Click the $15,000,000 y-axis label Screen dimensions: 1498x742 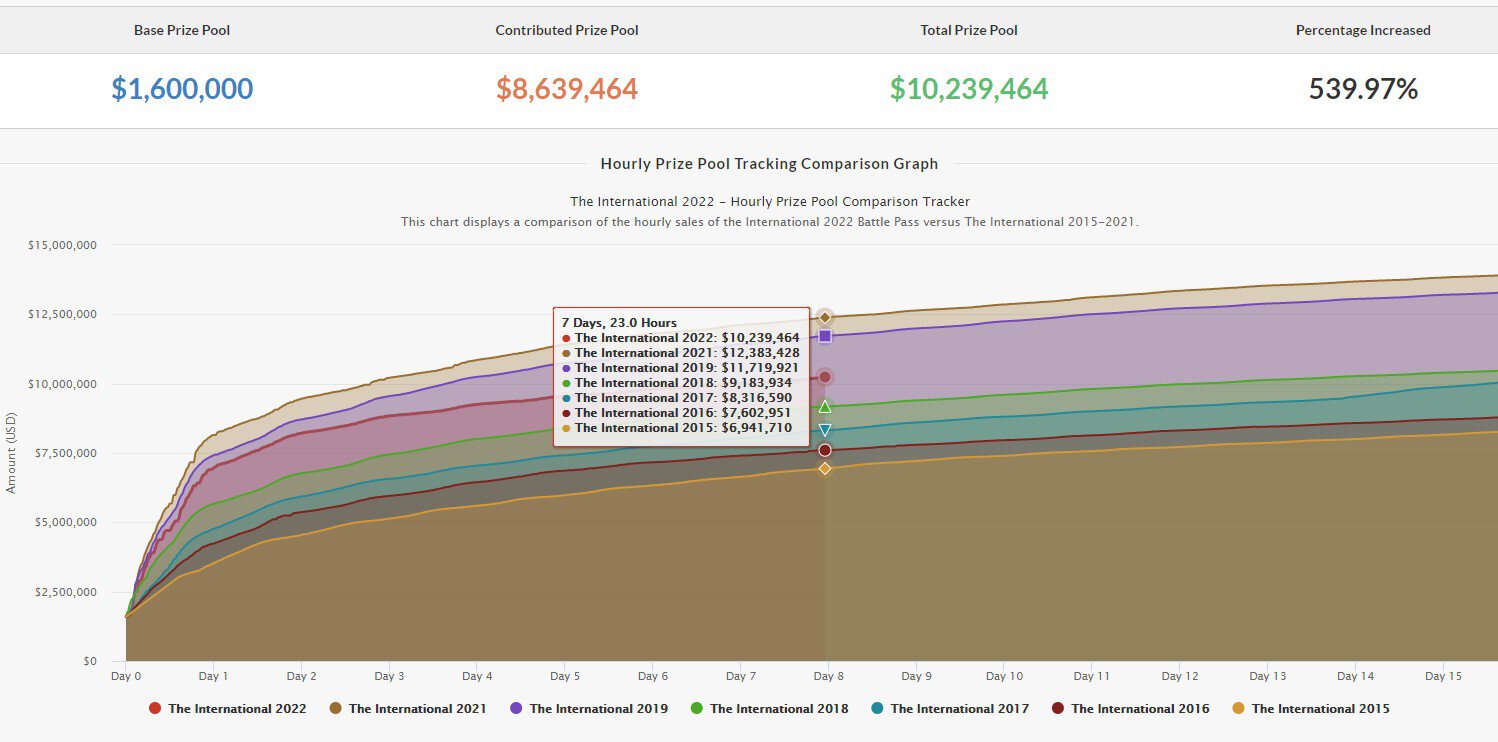tap(63, 245)
